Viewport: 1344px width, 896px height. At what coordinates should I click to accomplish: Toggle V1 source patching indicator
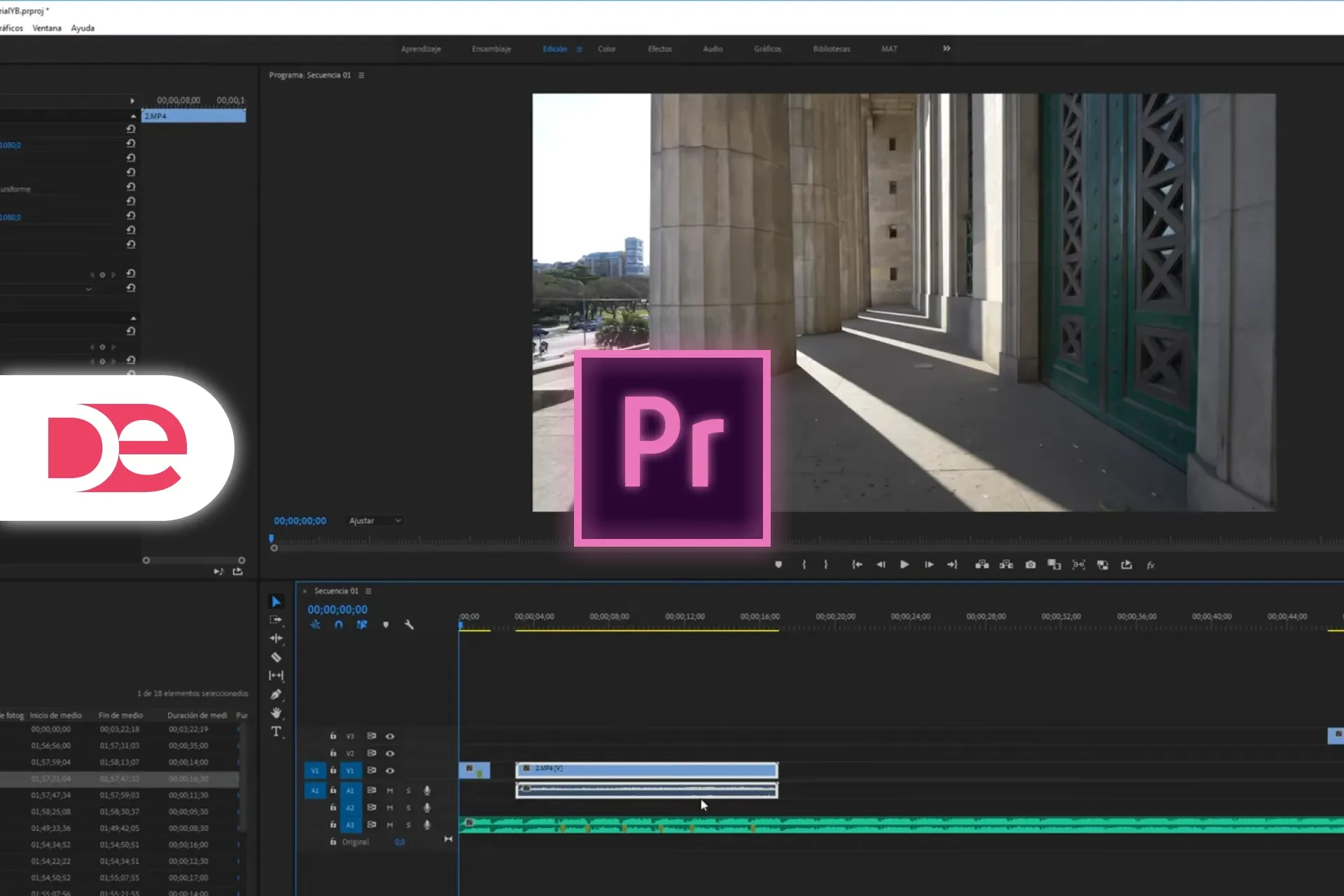[315, 771]
